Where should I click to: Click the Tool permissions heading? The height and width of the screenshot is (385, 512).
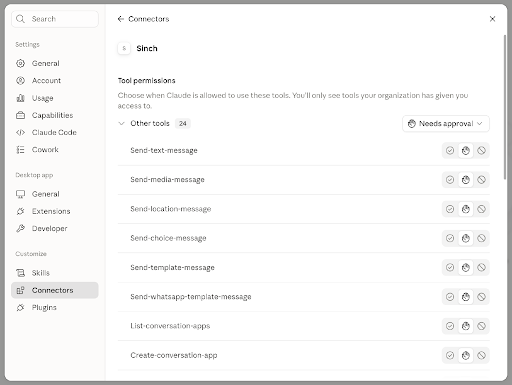(146, 81)
